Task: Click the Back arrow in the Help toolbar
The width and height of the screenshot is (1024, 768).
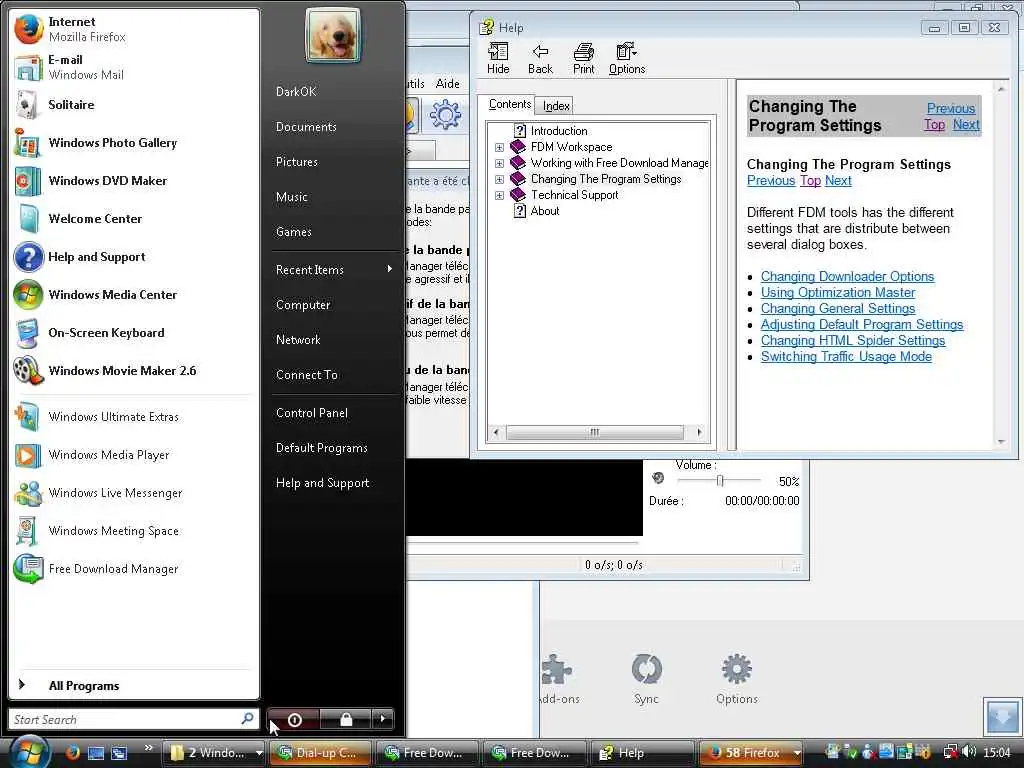Action: [540, 58]
